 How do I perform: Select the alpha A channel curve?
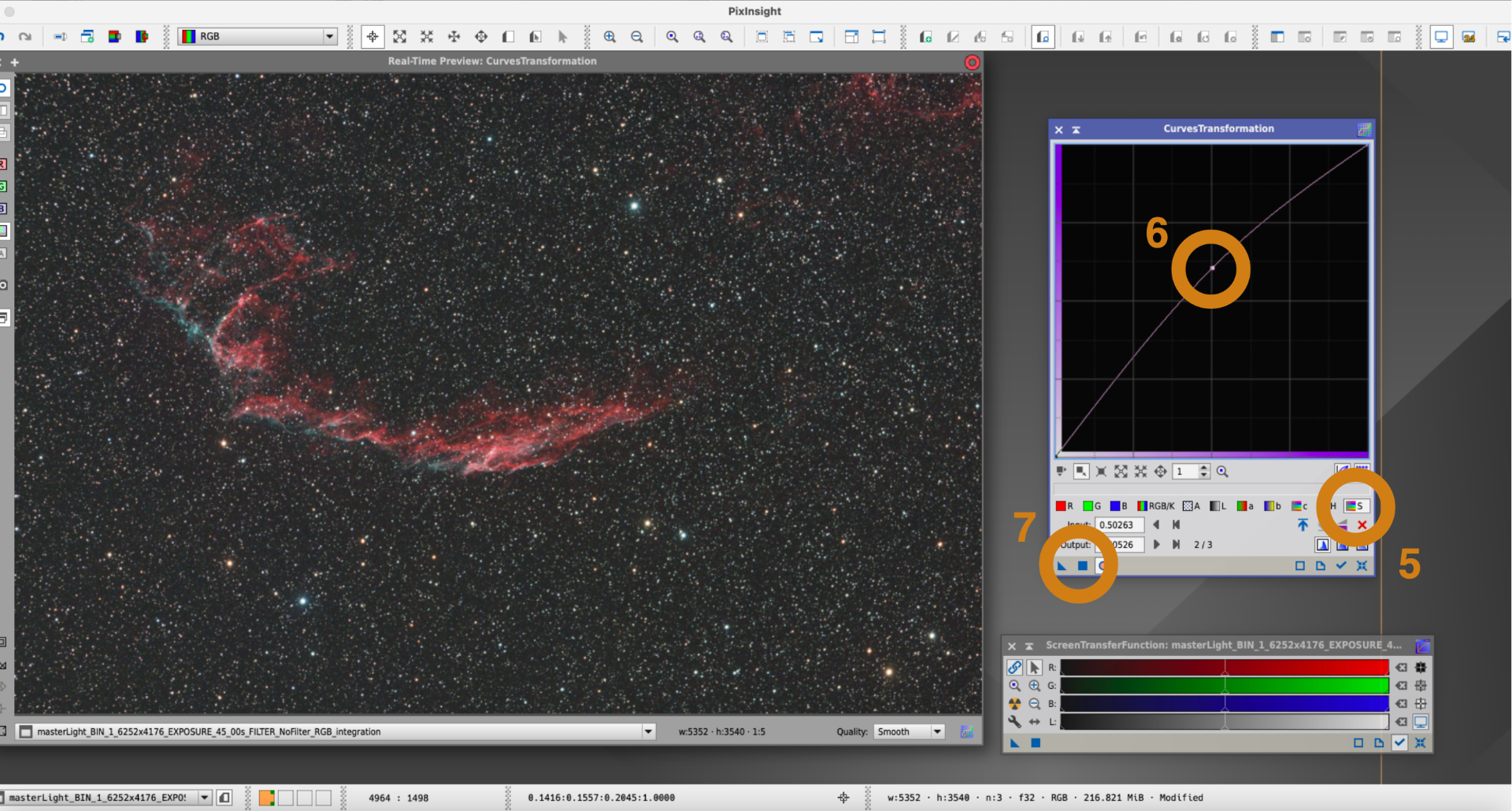(1191, 505)
